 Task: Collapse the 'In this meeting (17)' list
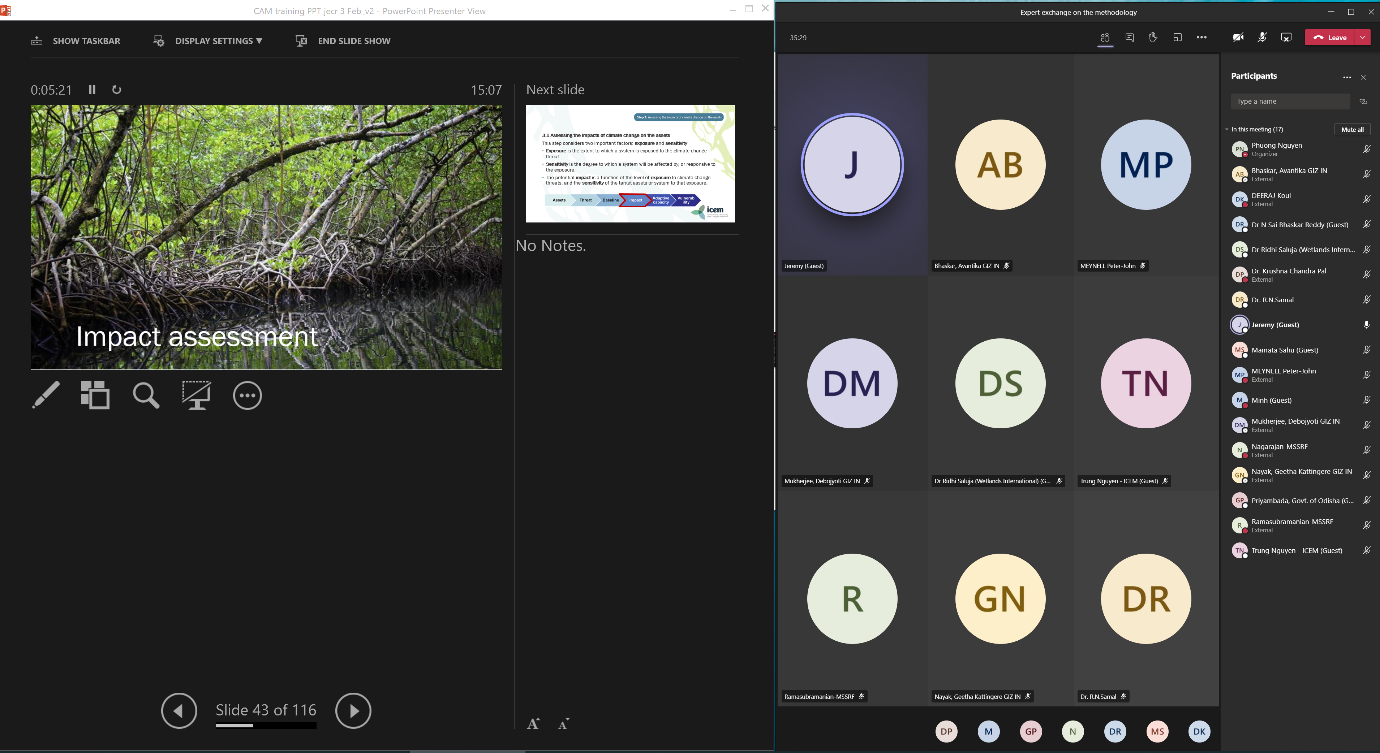point(1227,129)
